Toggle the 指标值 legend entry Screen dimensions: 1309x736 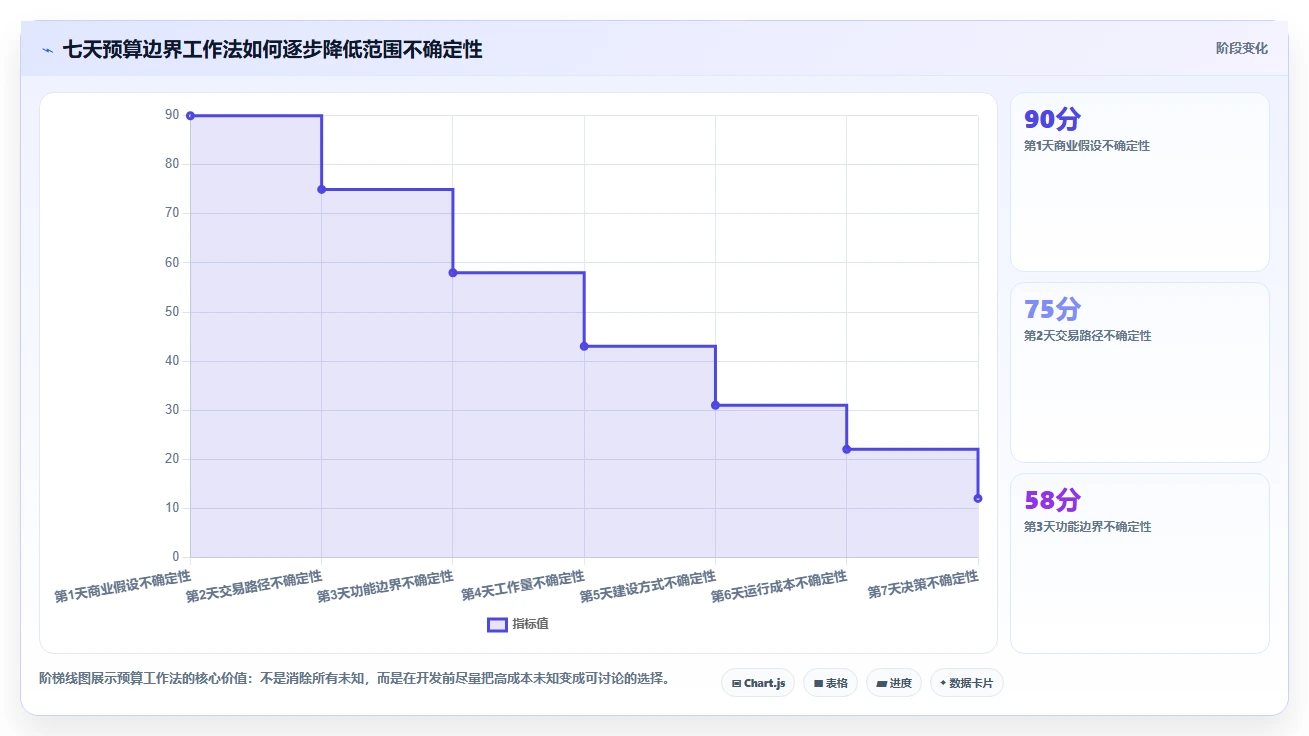[518, 624]
